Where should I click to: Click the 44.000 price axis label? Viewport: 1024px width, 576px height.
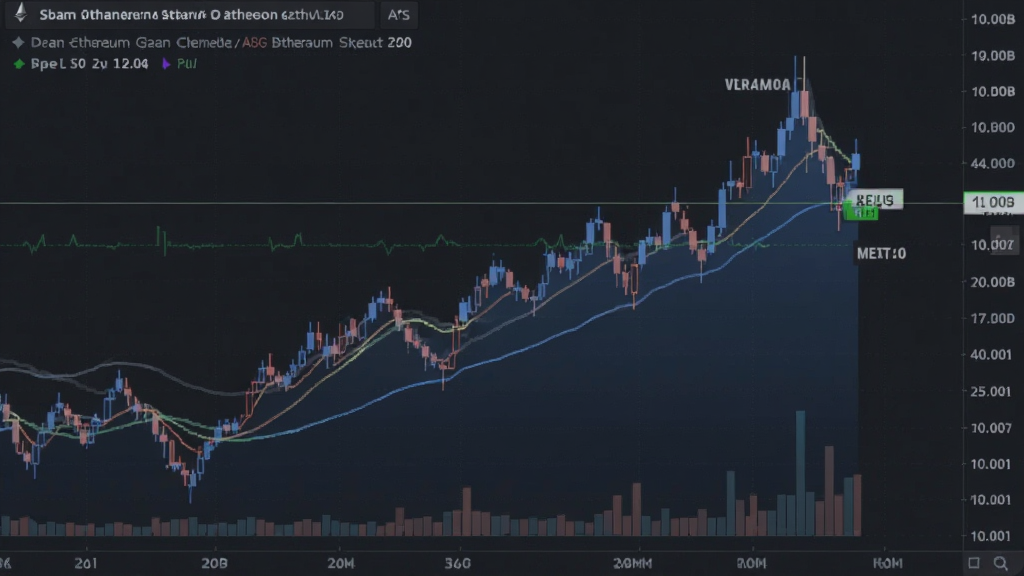(993, 163)
